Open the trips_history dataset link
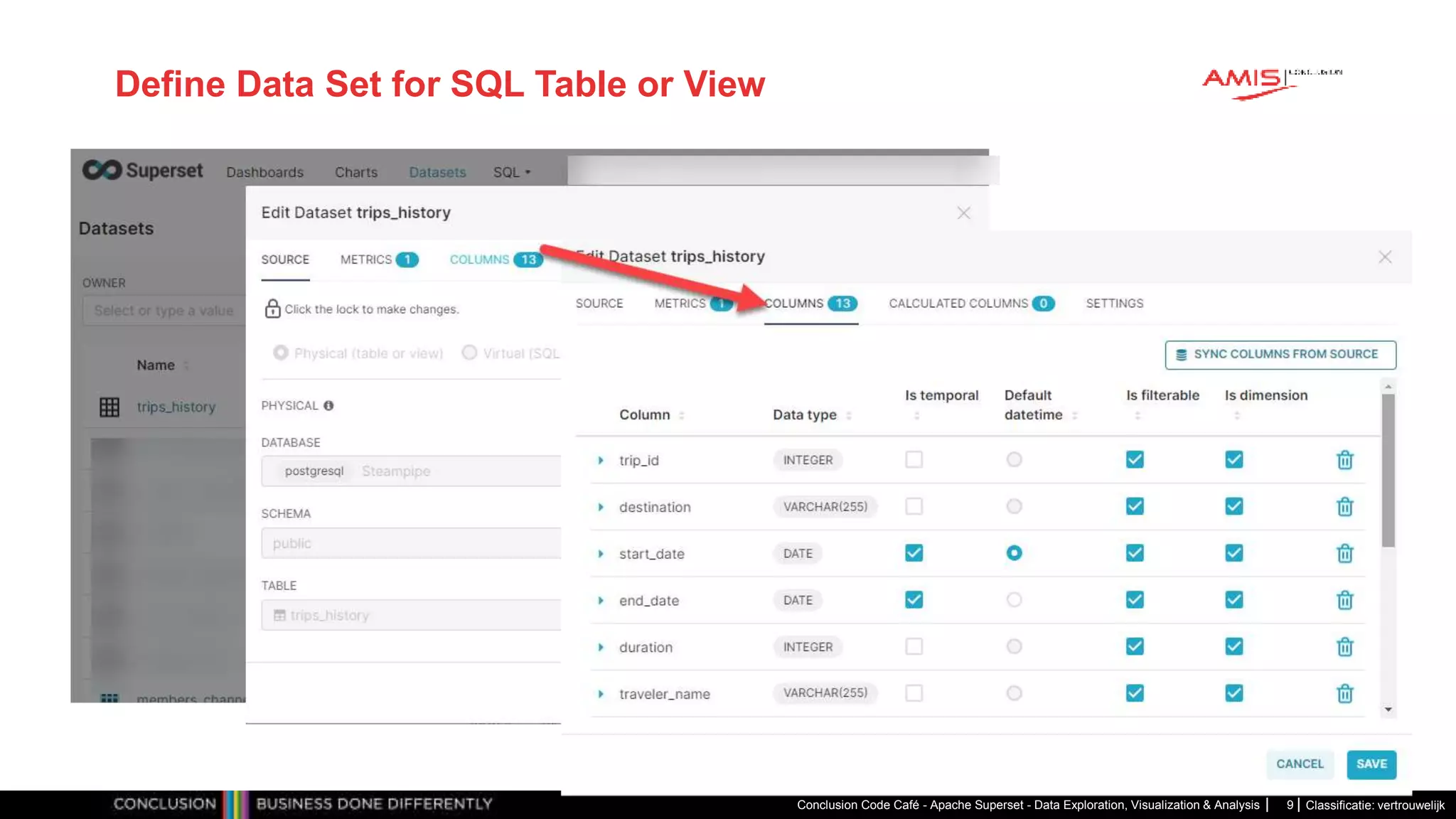 176,407
